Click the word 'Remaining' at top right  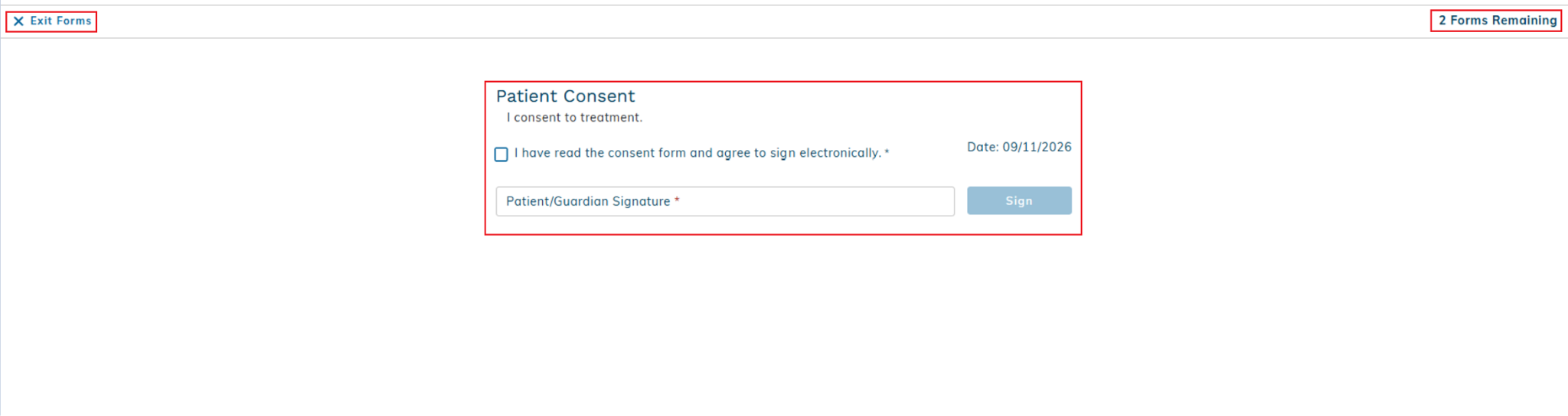click(1524, 21)
